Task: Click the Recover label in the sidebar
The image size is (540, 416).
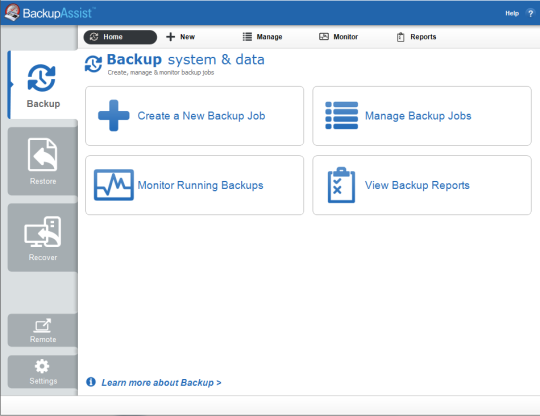Action: (43, 257)
